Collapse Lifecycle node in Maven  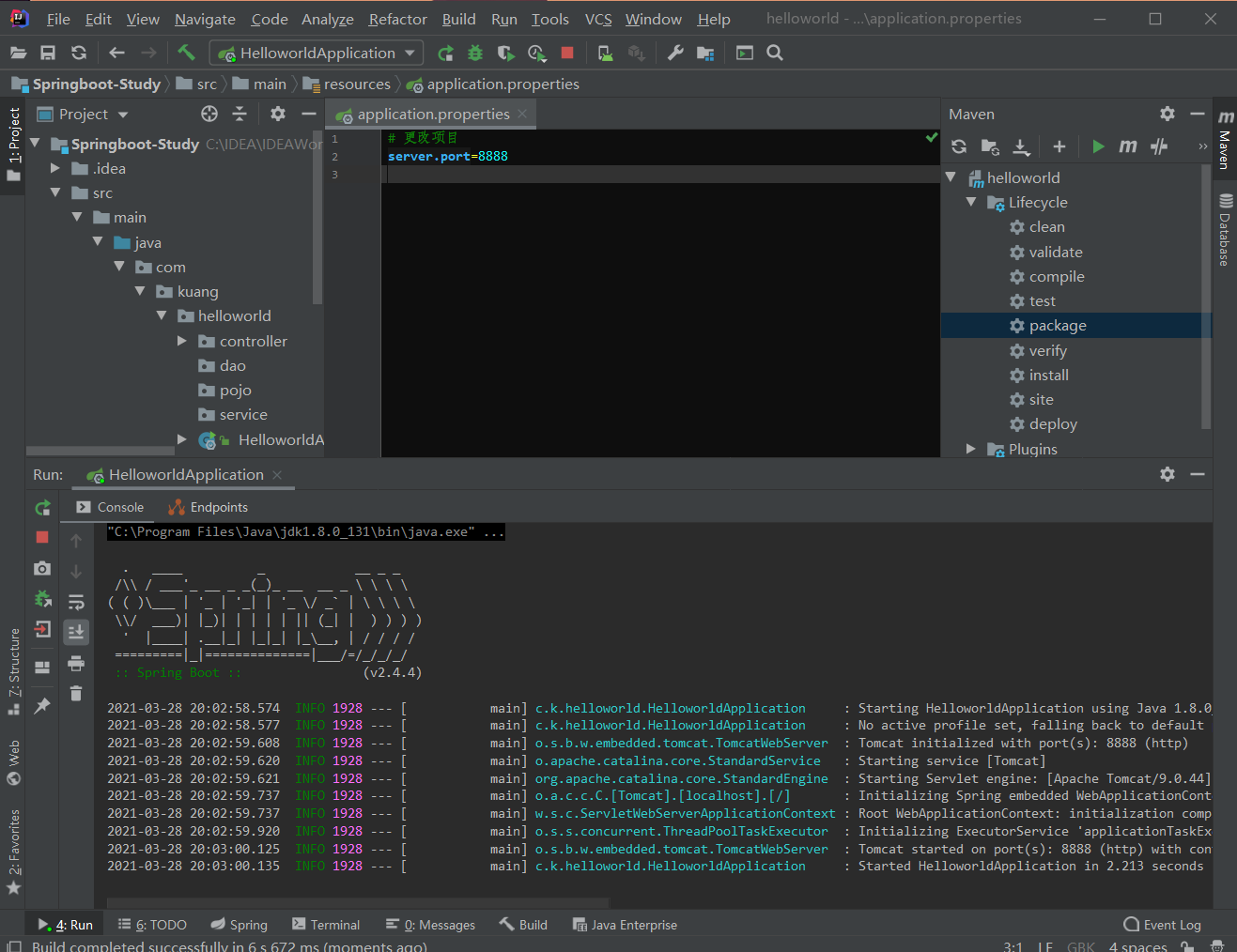(x=971, y=202)
